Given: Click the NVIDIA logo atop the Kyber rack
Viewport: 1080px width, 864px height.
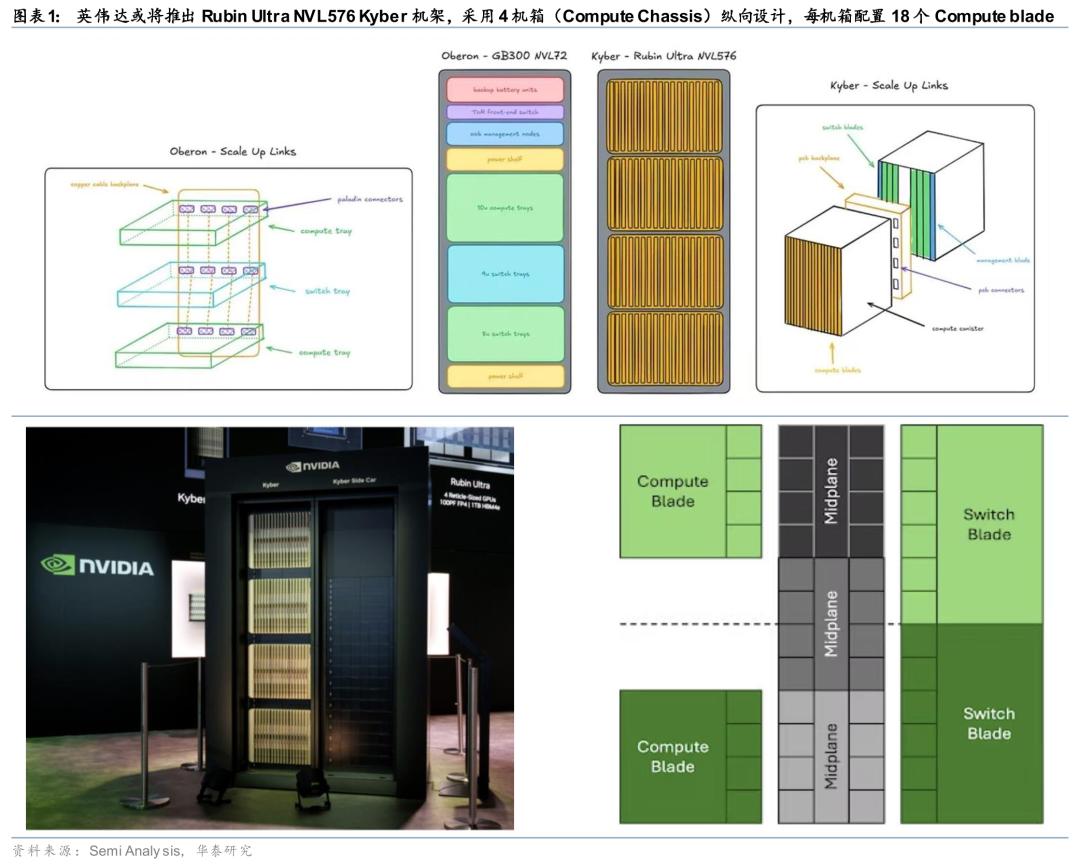Looking at the screenshot, I should click(x=312, y=466).
